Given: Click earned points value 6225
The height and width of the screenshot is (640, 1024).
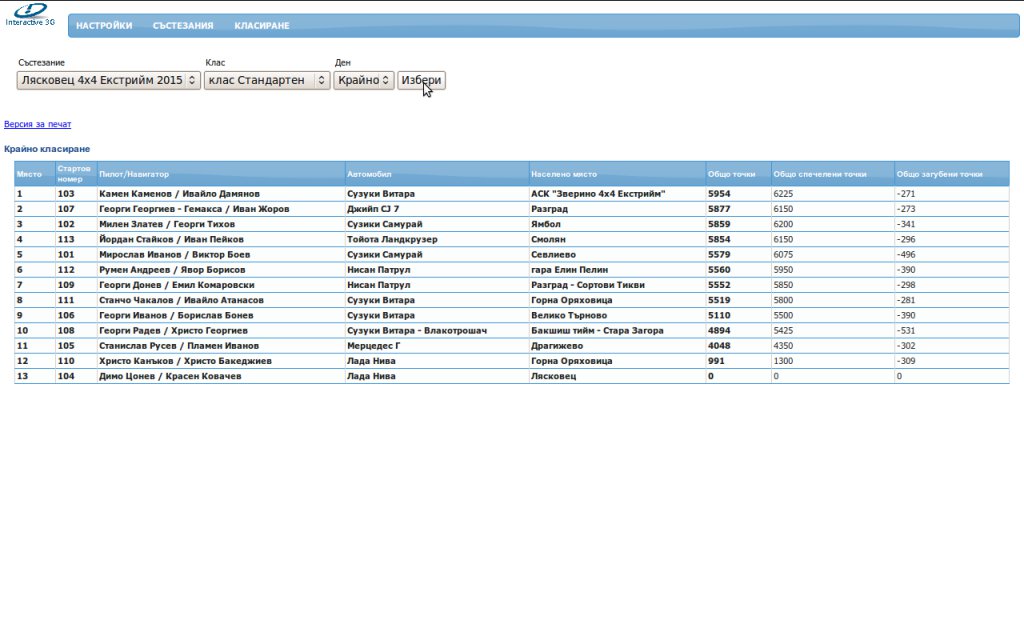Looking at the screenshot, I should (x=783, y=194).
